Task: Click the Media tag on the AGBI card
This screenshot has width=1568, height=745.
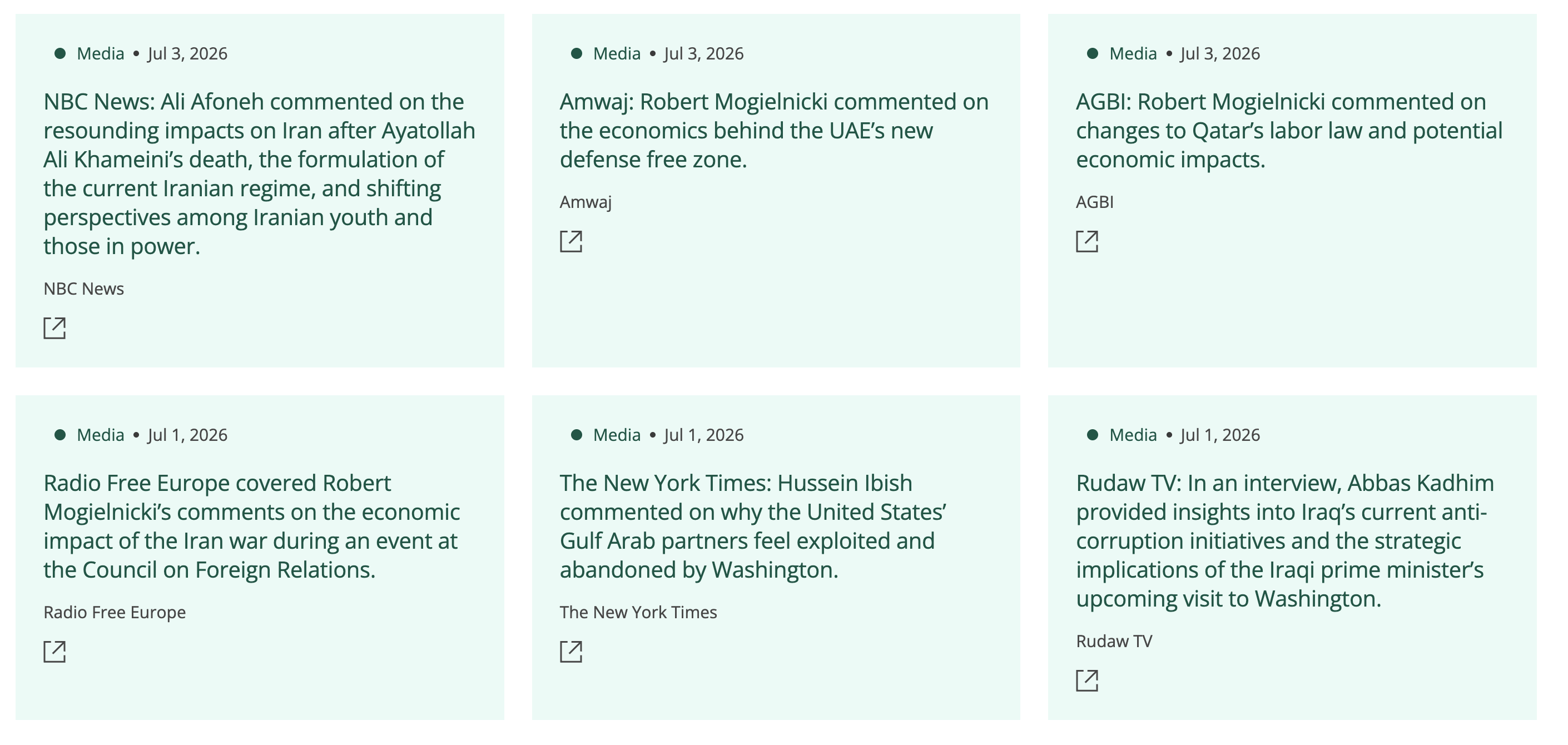Action: 1133,53
